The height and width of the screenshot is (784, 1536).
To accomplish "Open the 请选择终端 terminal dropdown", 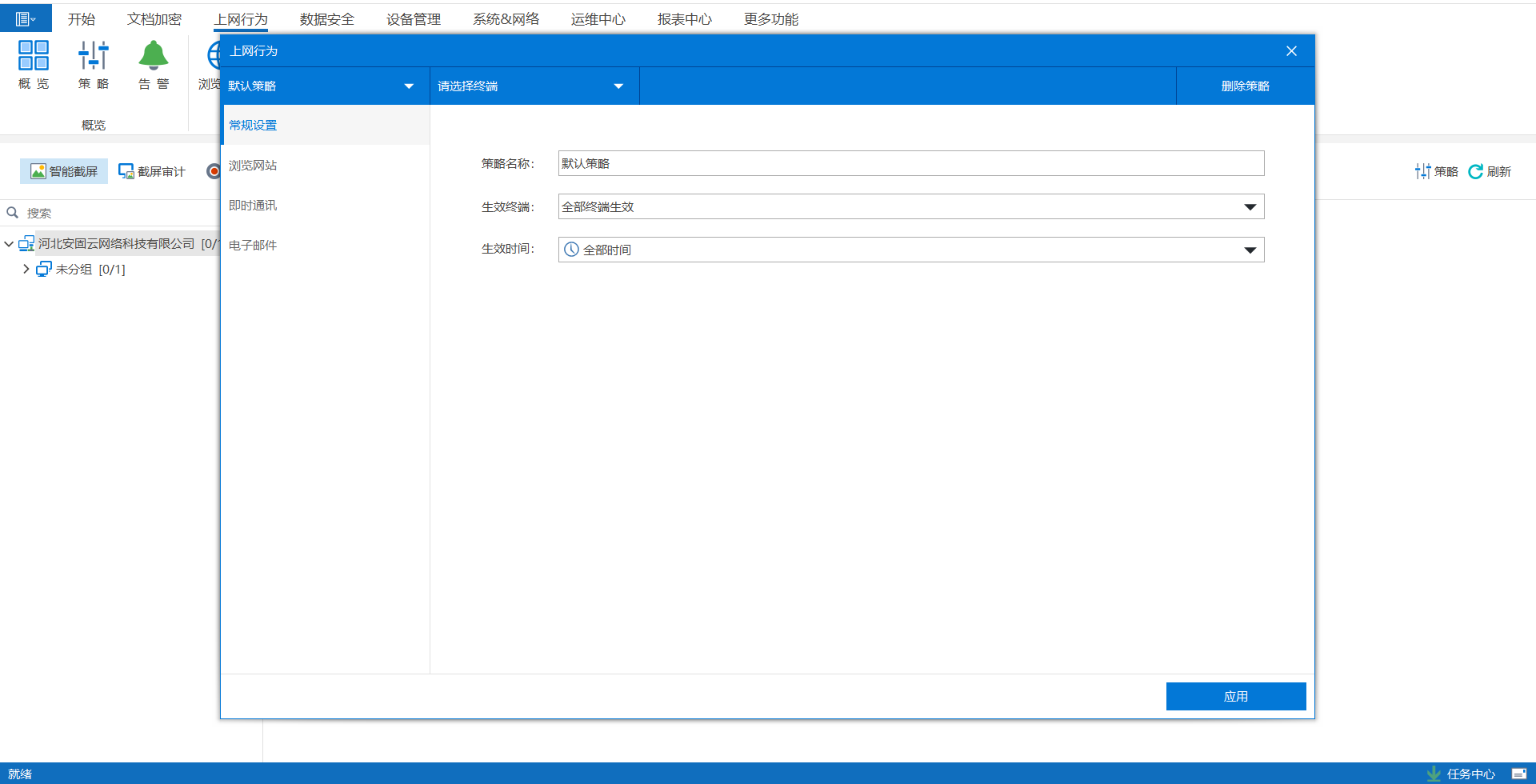I will (x=618, y=86).
